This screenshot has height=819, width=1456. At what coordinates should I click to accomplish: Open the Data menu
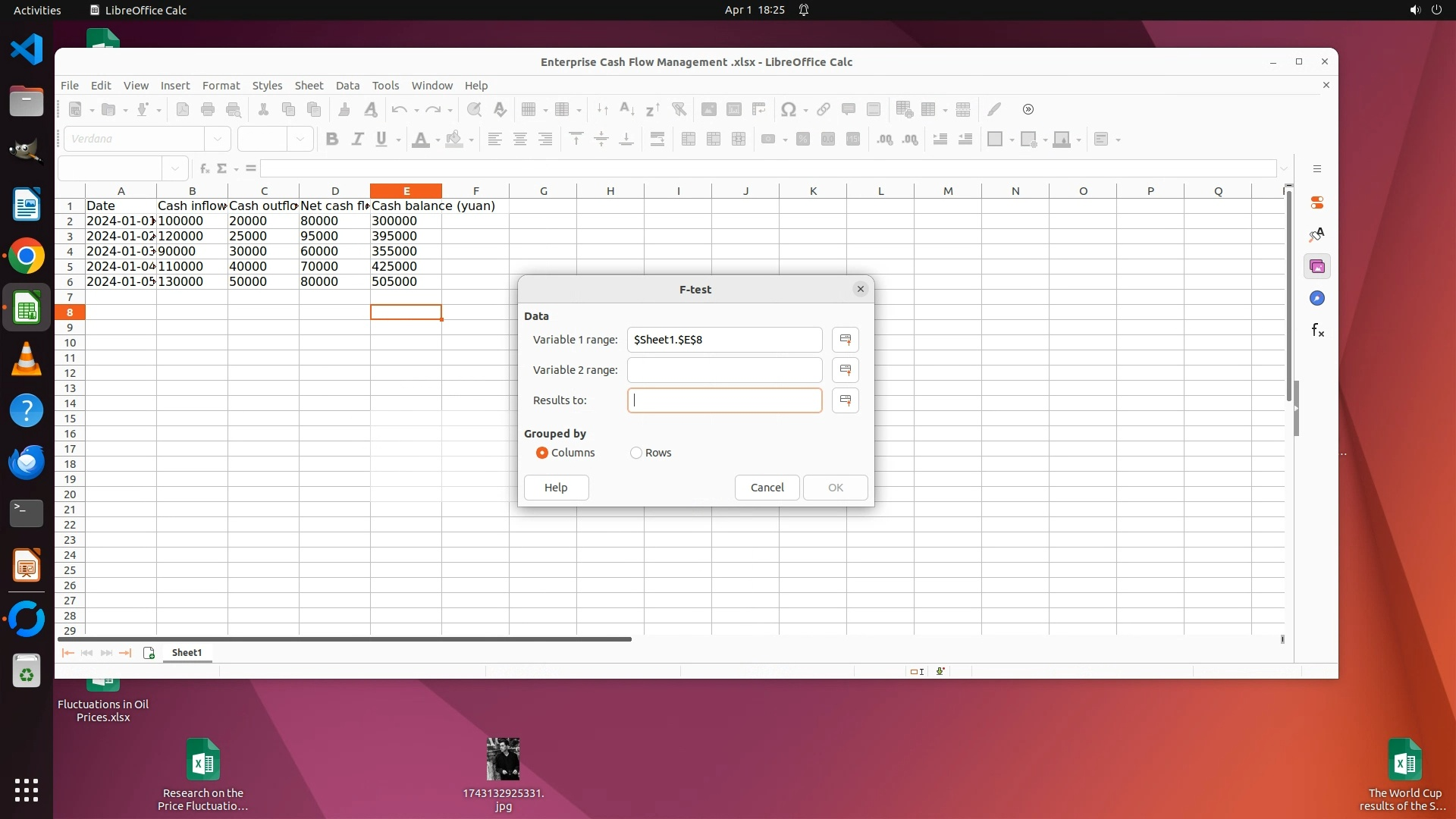[347, 86]
